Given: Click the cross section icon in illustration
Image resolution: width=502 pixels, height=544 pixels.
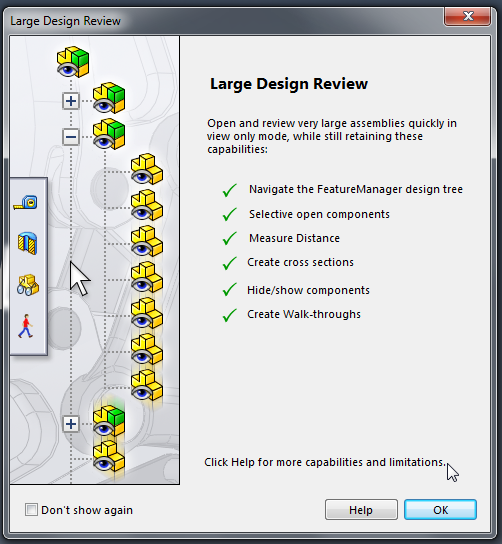Looking at the screenshot, I should click(27, 243).
